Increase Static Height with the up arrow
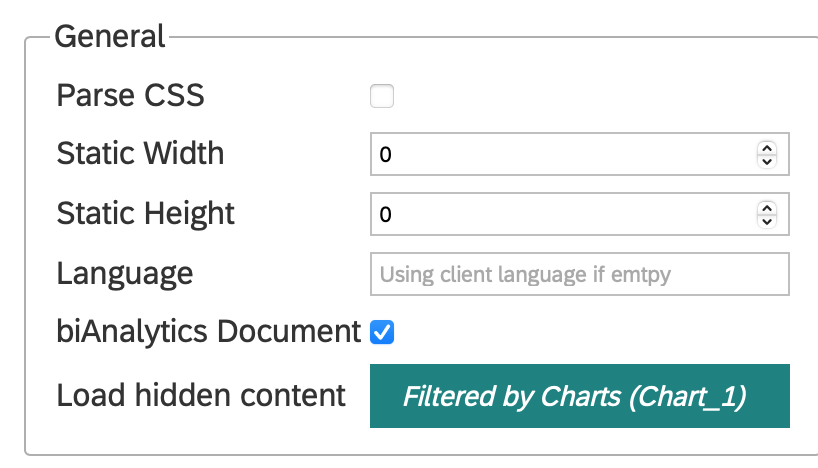This screenshot has height=468, width=818. (767, 208)
